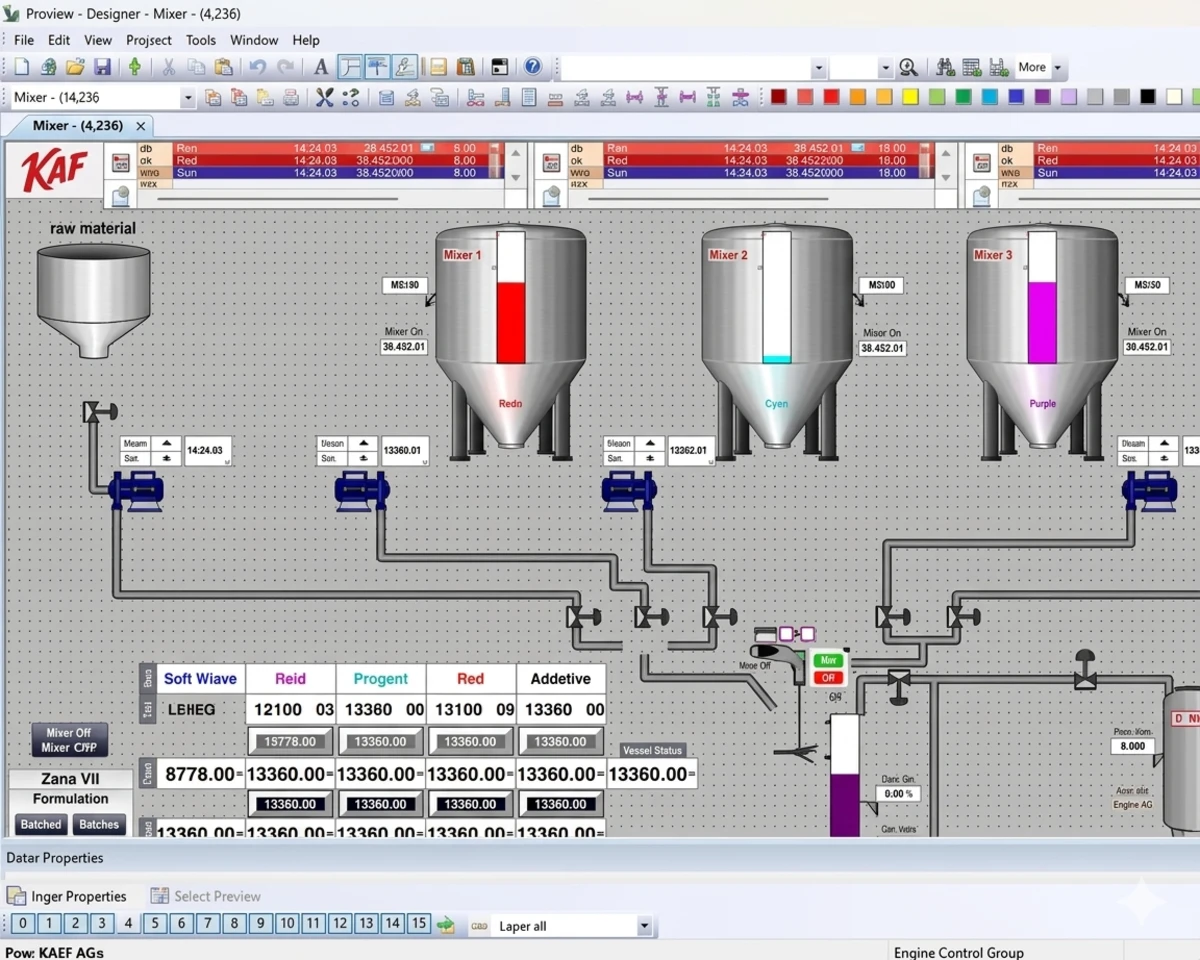Click the Meam stepper up arrow
Image resolution: width=1200 pixels, height=960 pixels.
pos(166,443)
